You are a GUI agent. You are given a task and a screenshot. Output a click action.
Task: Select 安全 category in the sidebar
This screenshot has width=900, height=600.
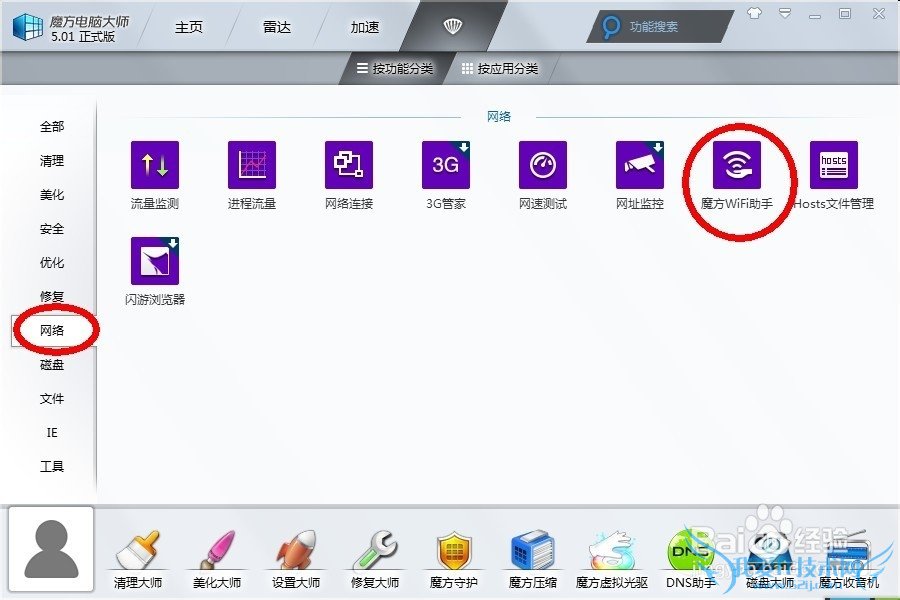[52, 229]
